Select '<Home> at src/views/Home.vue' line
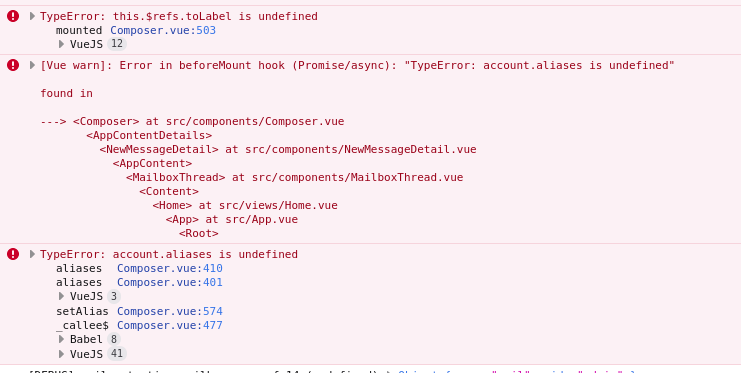 [245, 205]
